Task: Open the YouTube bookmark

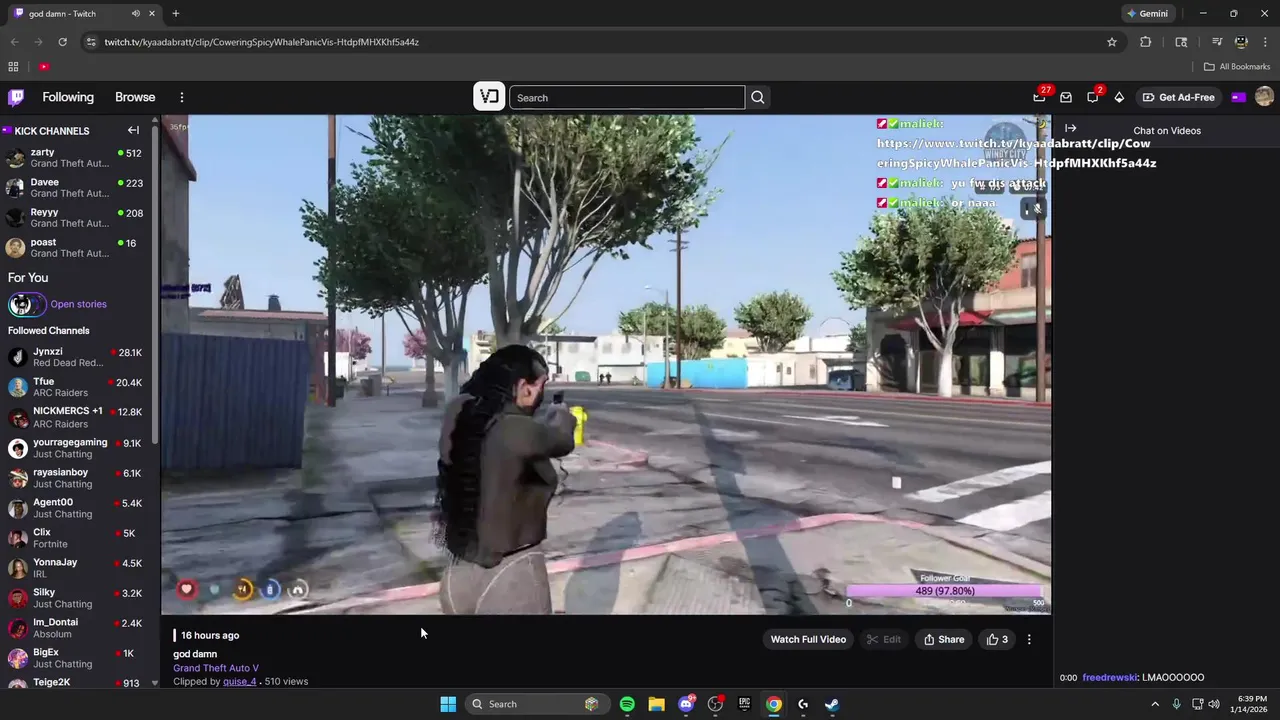Action: tap(44, 67)
